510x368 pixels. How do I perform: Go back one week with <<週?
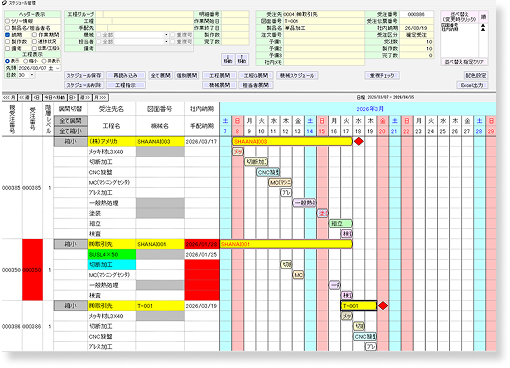click(x=24, y=98)
